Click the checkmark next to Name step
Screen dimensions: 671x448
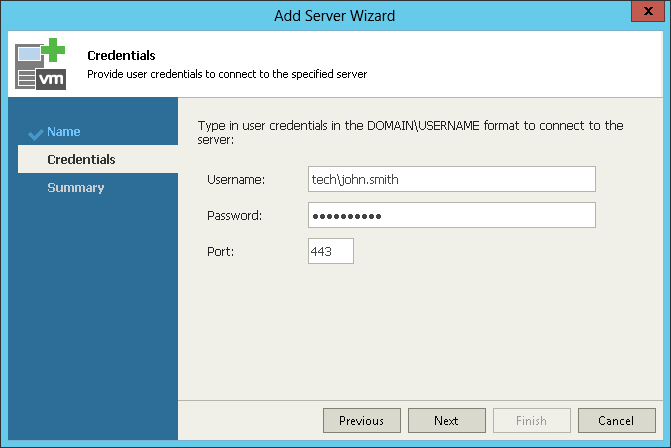click(36, 134)
